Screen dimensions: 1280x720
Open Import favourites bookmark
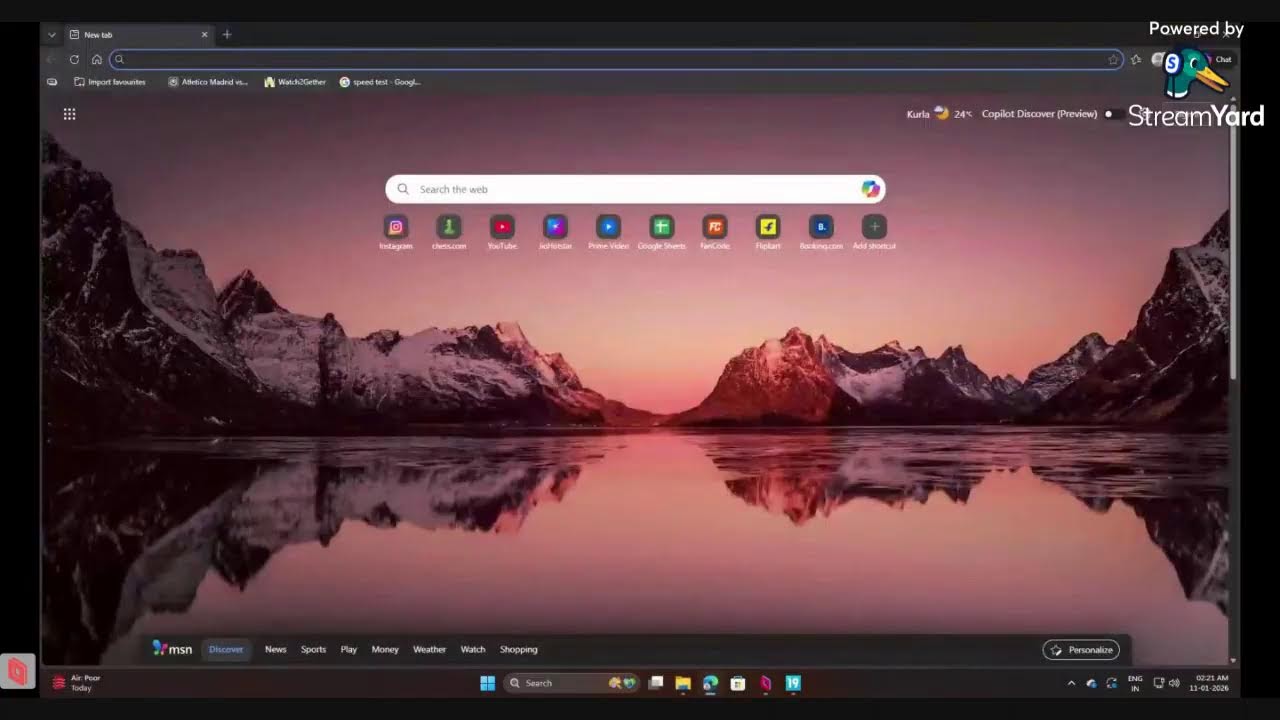(x=110, y=82)
